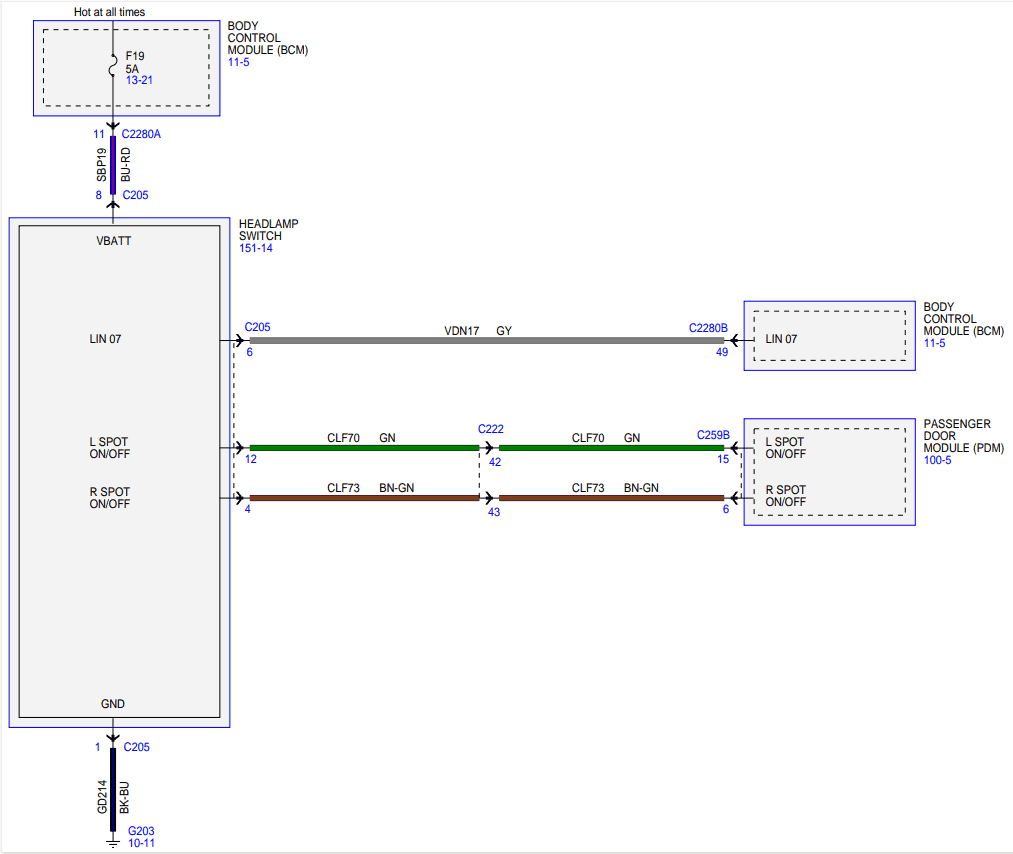Click pin number 49 at C2280B

[x=722, y=352]
